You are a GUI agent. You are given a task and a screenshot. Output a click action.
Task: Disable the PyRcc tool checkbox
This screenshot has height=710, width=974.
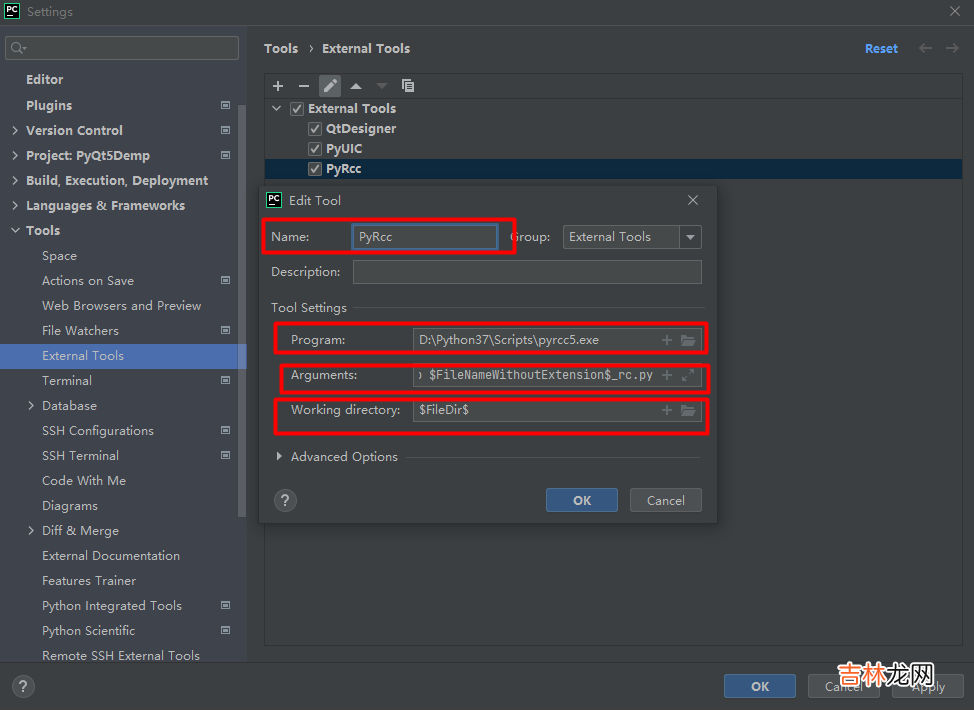pyautogui.click(x=315, y=169)
